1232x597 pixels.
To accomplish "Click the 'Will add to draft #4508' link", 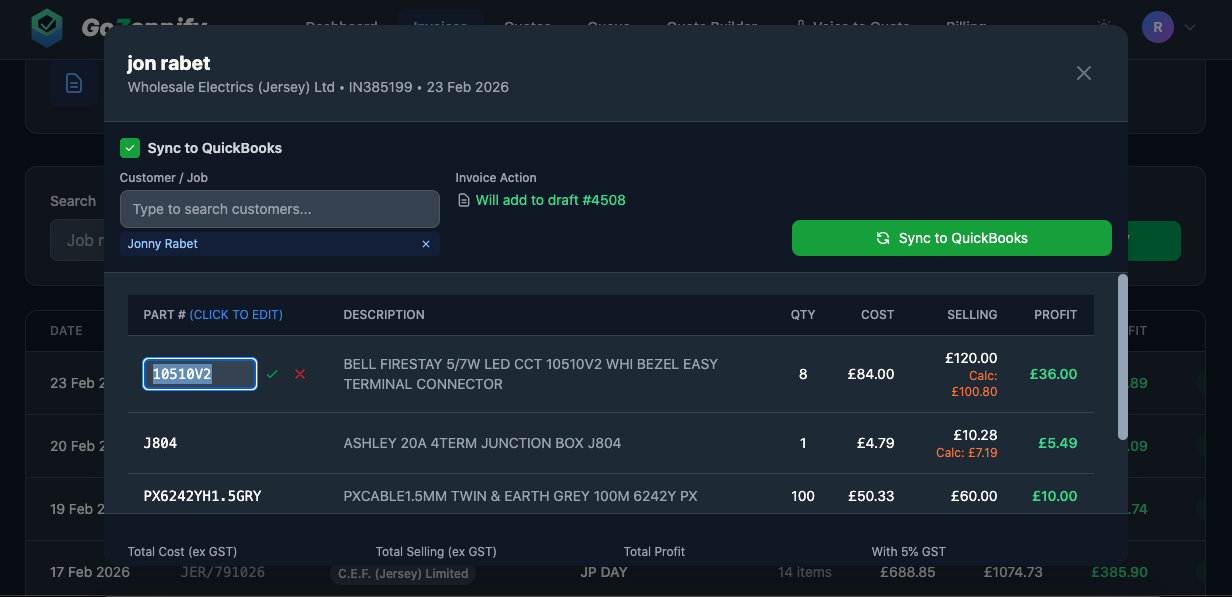I will click(550, 200).
